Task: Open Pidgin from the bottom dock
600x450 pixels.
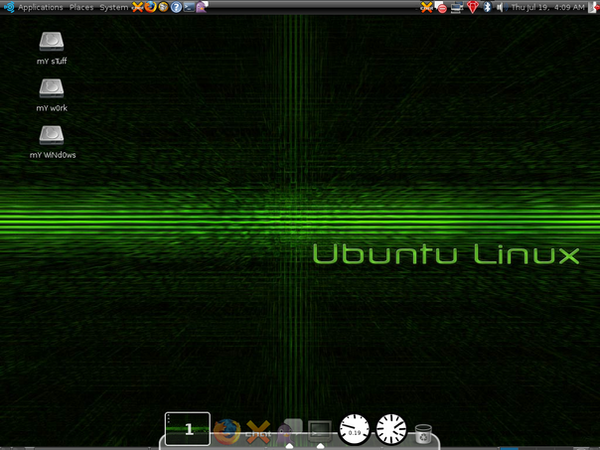Action: point(289,432)
